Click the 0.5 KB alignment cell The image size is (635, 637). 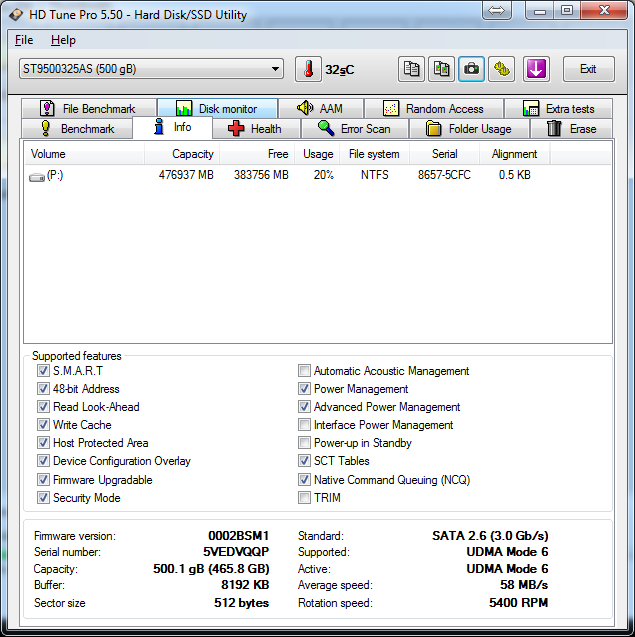pos(515,175)
